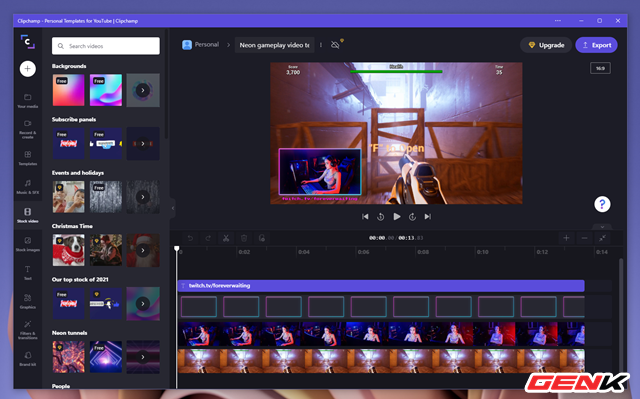Rewind a few seconds
Screen dimensions: 640x399
tap(380, 217)
